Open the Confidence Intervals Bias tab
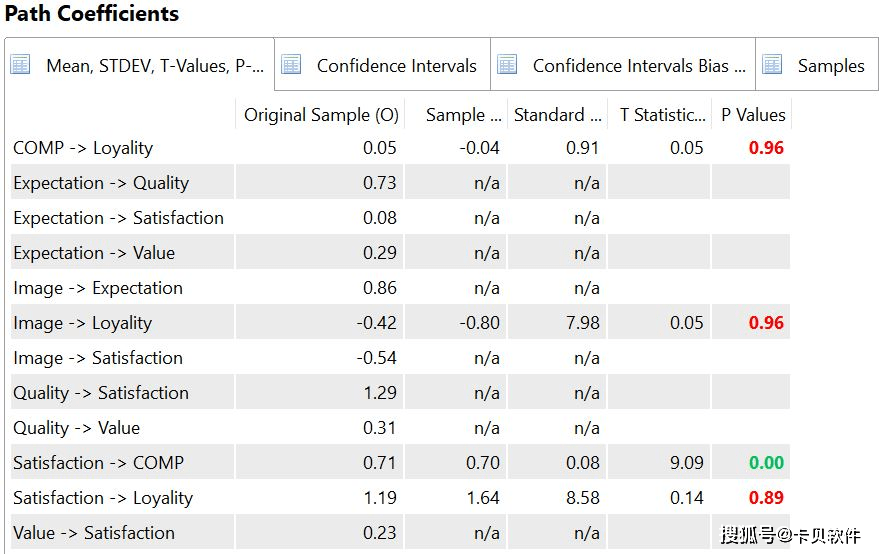Viewport: 879px width, 554px height. pyautogui.click(x=638, y=66)
